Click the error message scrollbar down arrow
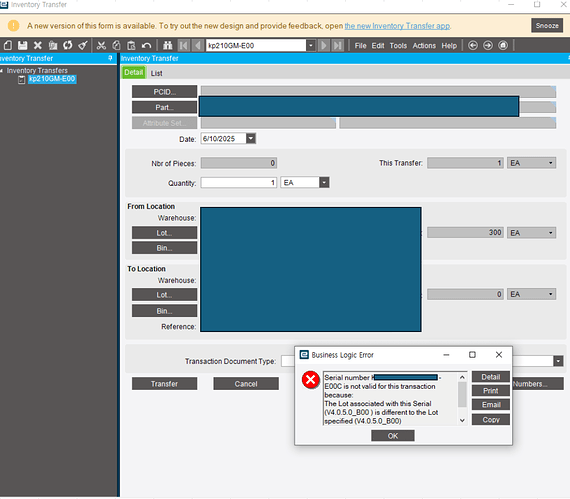This screenshot has height=499, width=570. tap(462, 420)
